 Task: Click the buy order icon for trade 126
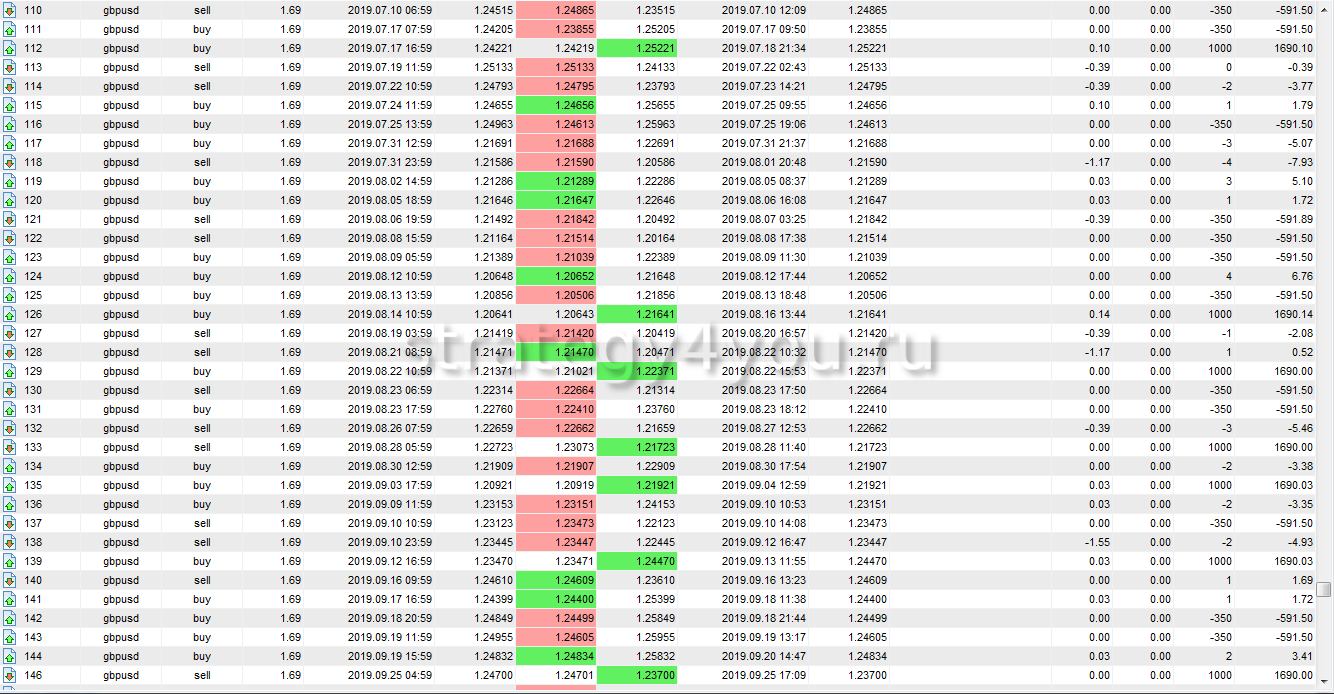tap(9, 314)
